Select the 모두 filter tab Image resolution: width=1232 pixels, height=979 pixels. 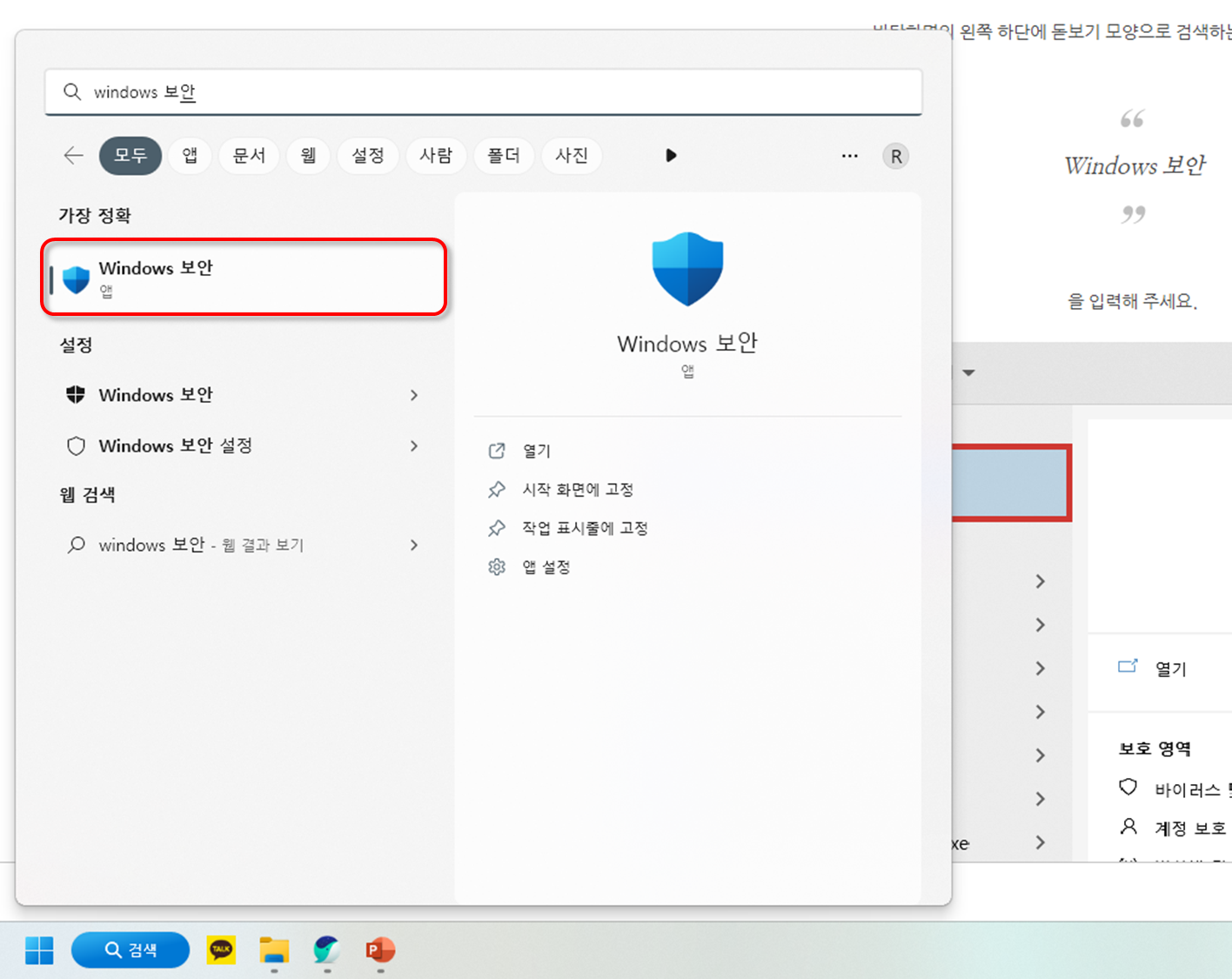pos(131,156)
